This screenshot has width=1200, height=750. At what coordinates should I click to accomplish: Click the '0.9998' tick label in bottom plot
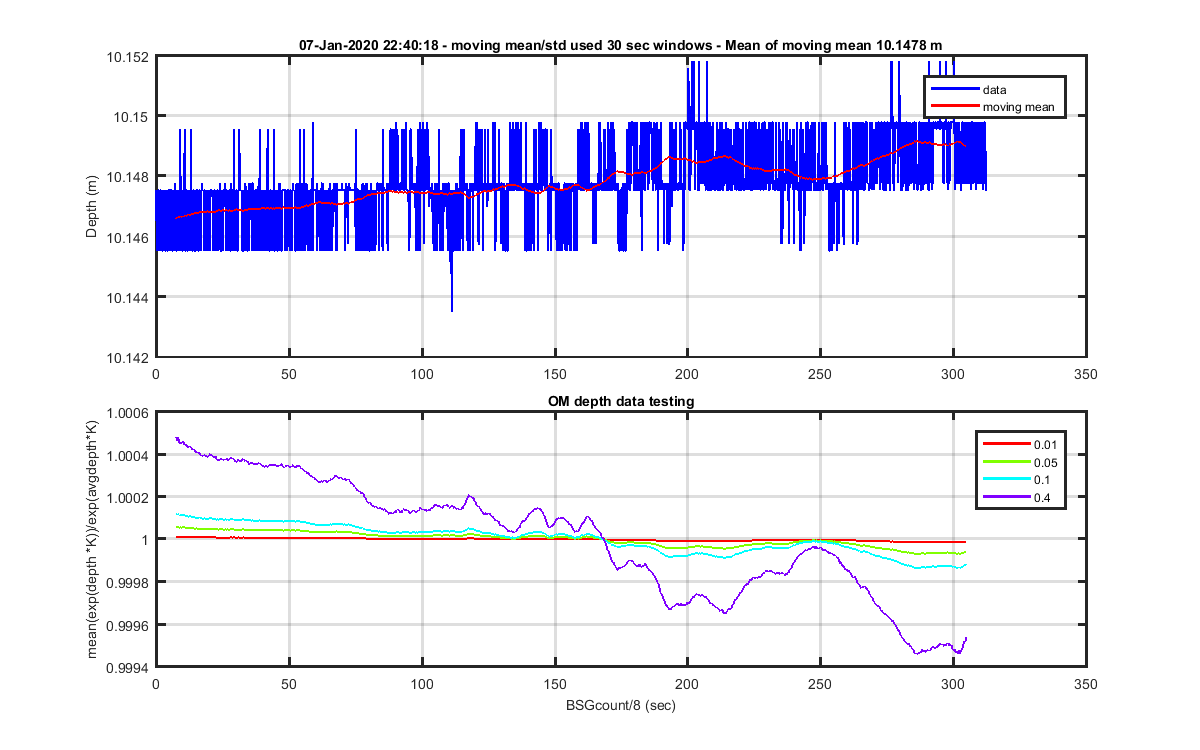pyautogui.click(x=128, y=582)
